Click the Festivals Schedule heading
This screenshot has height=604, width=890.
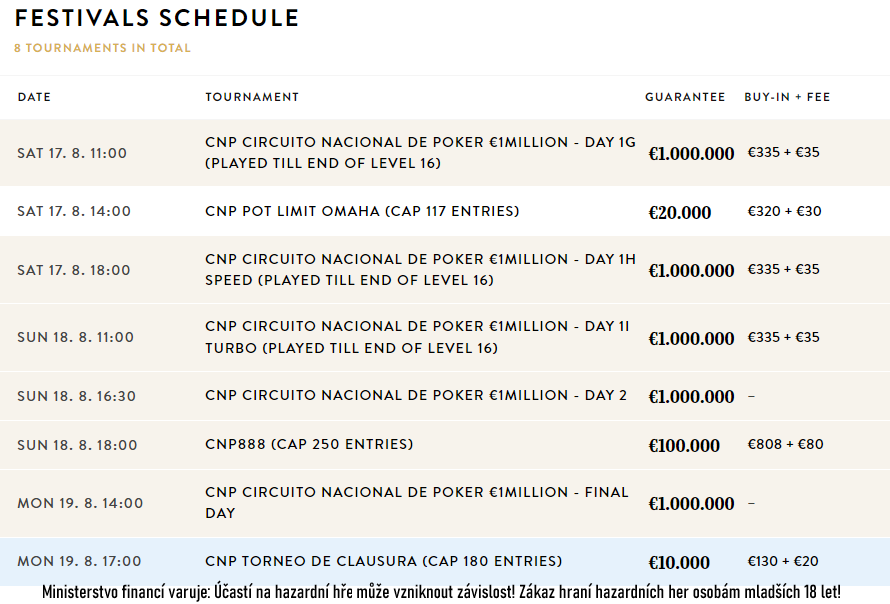tap(157, 18)
